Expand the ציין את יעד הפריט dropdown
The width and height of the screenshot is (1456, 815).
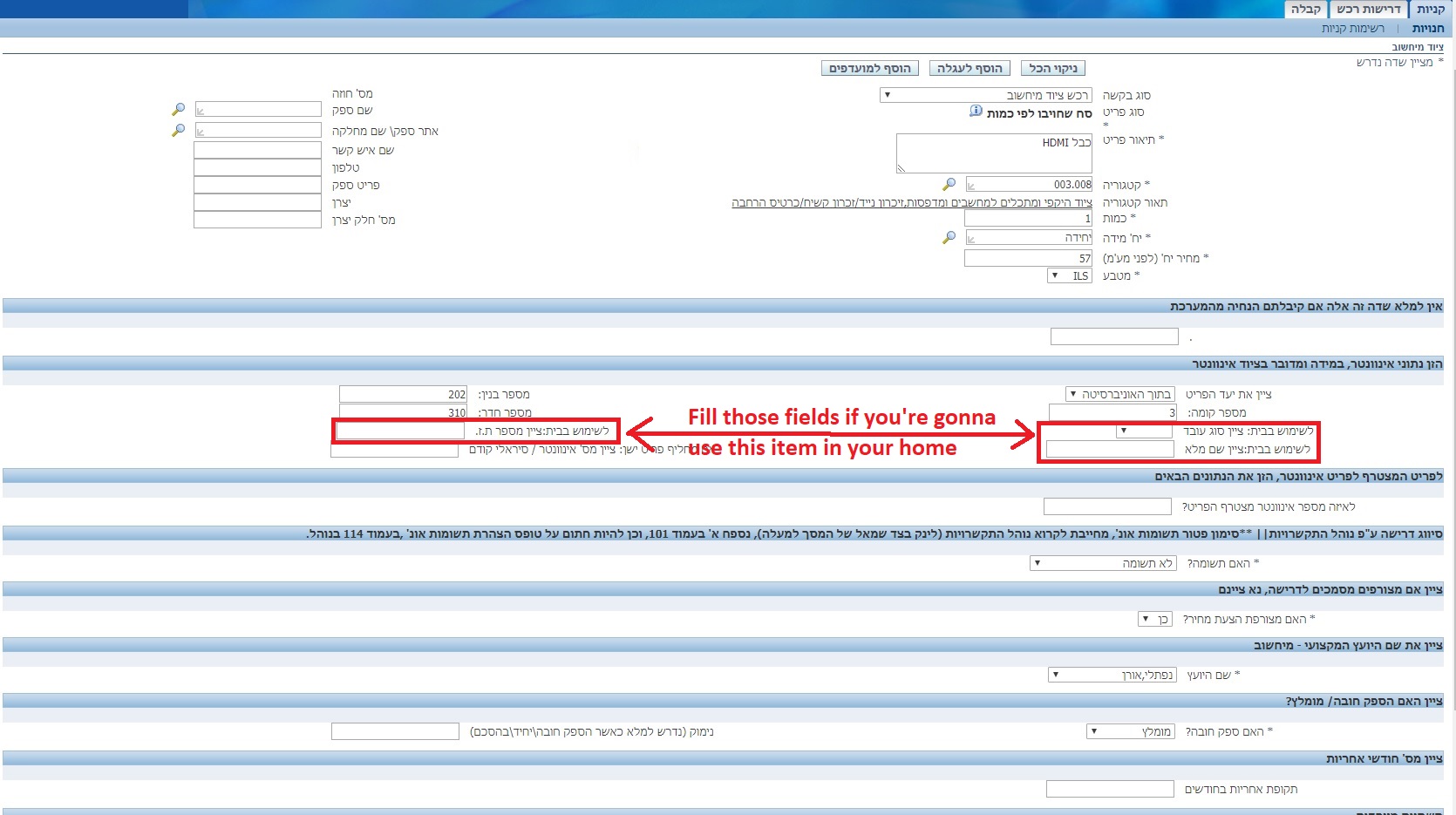pyautogui.click(x=1072, y=394)
